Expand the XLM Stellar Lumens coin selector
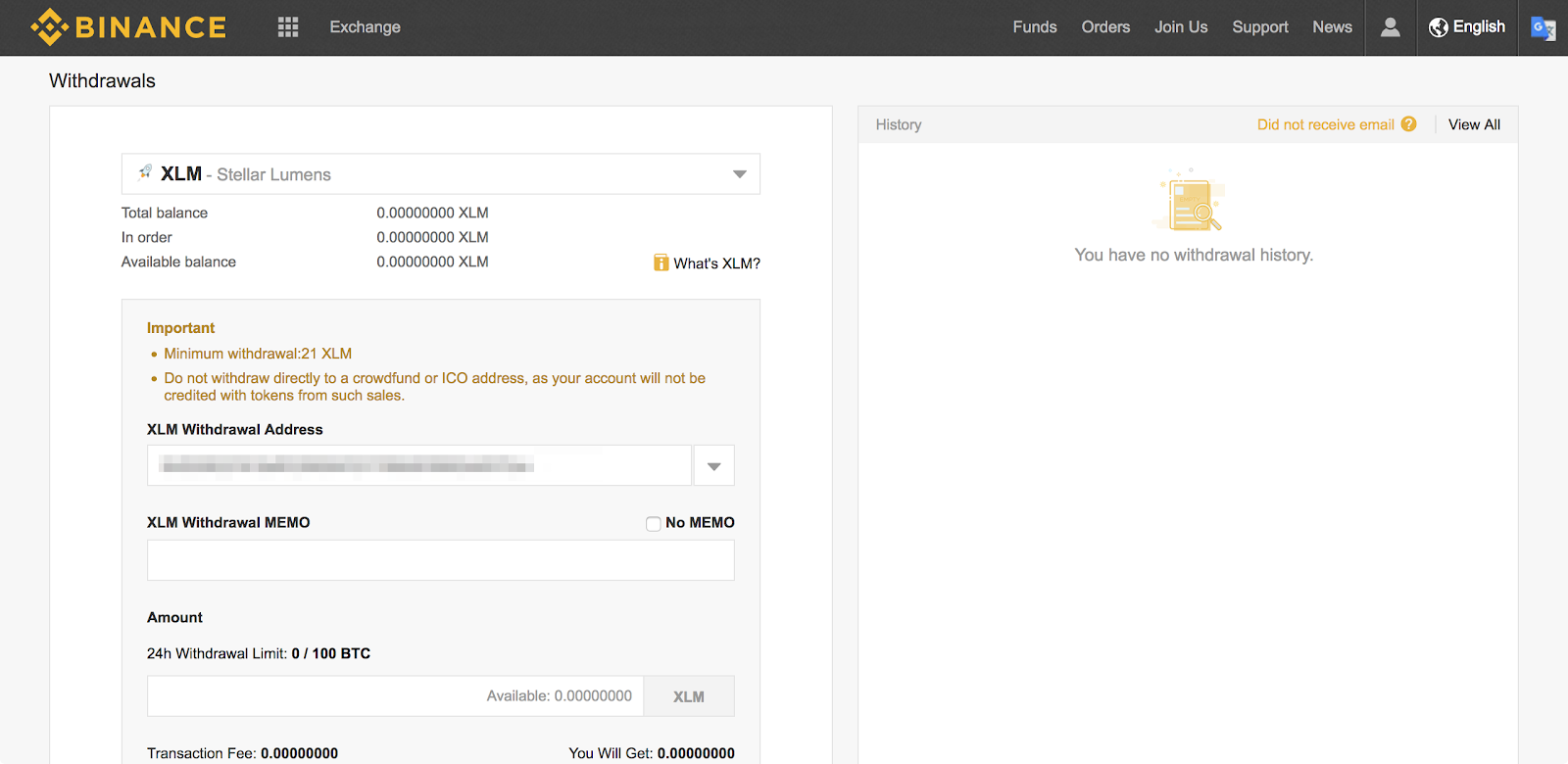This screenshot has width=1568, height=764. click(441, 174)
